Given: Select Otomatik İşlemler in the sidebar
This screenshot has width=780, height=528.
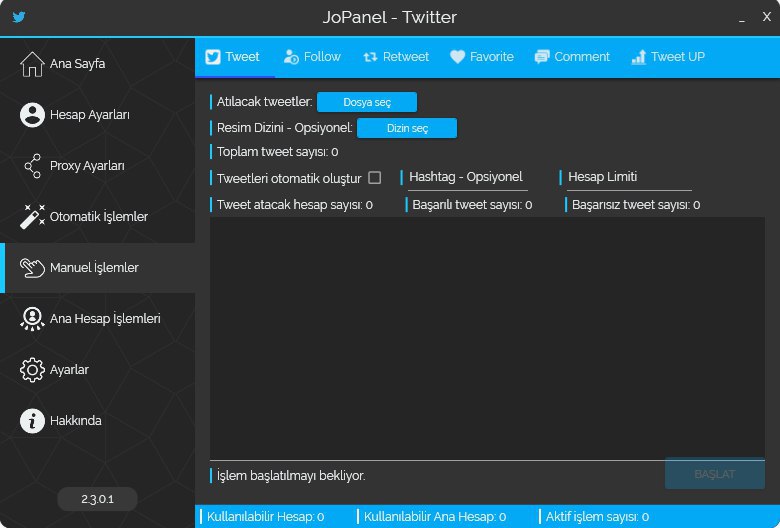Looking at the screenshot, I should tap(98, 216).
